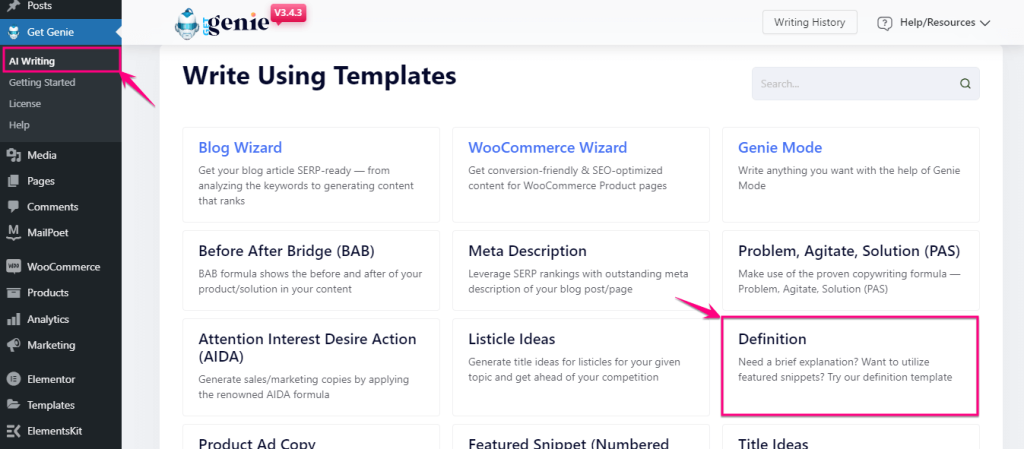Screen dimensions: 1024x449
Task: Open Analytics bar chart icon
Action: [13, 319]
